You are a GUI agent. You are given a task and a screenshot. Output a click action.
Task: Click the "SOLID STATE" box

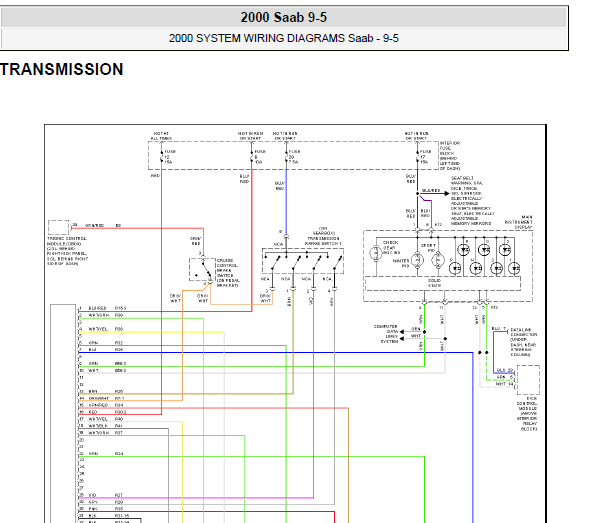pos(443,283)
